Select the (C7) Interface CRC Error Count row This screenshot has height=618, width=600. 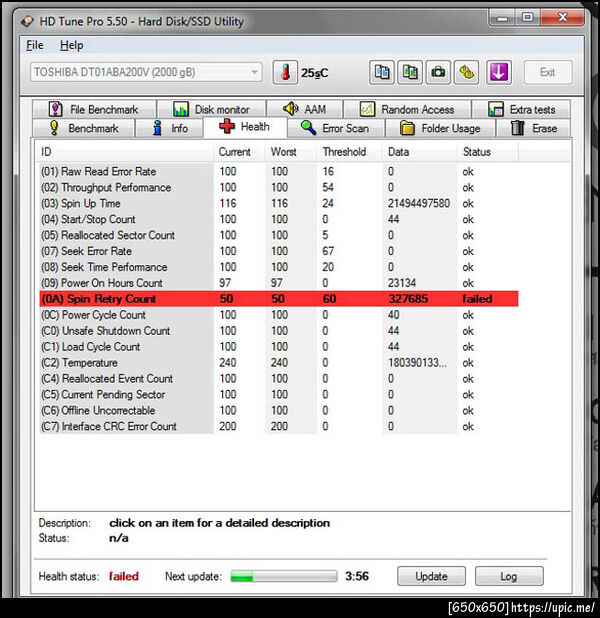tap(279, 426)
